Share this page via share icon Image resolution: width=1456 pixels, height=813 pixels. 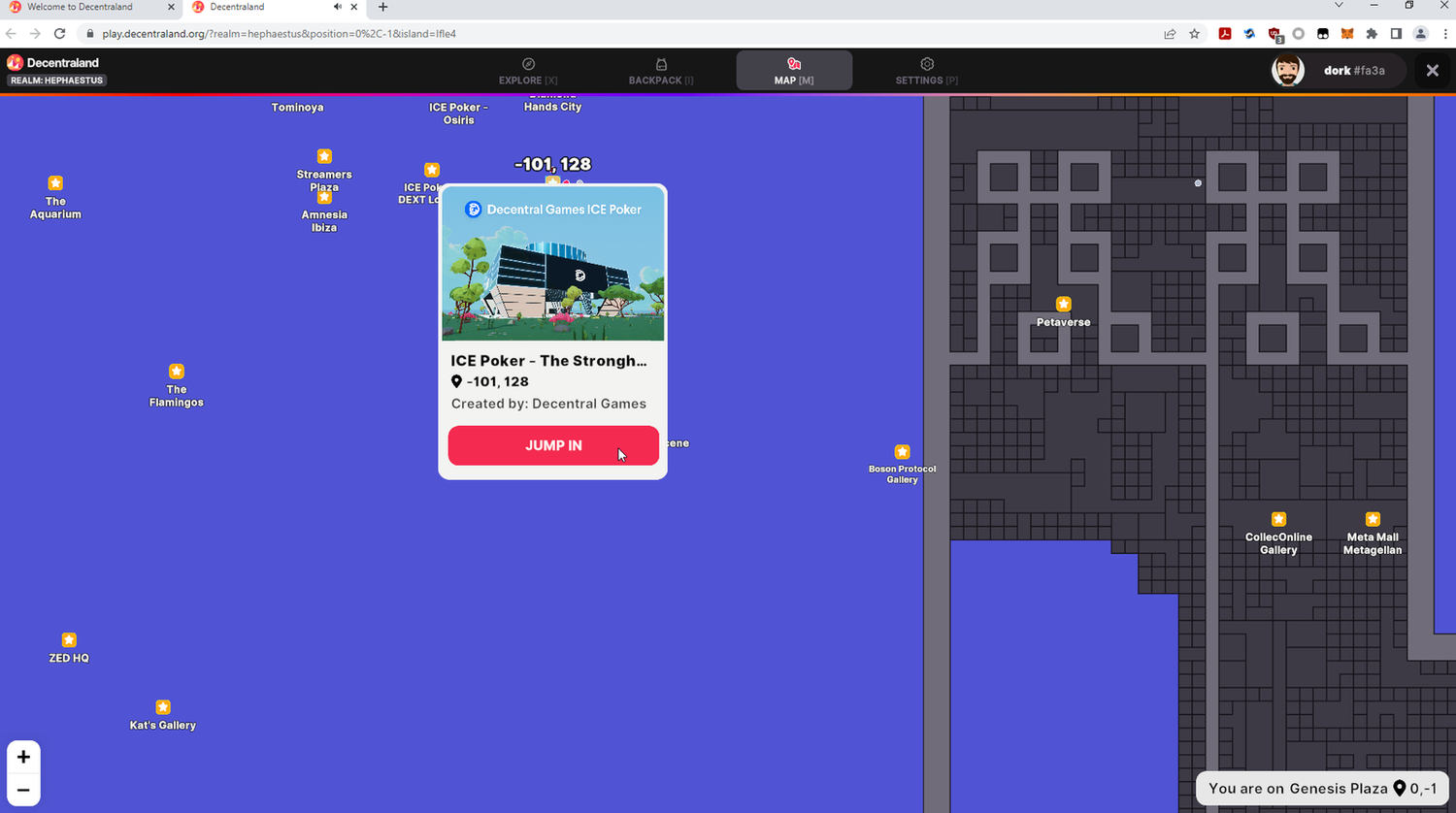point(1170,33)
